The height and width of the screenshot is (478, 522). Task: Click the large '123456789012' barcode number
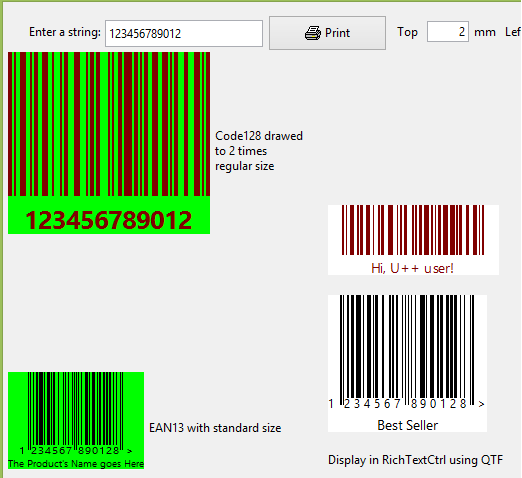(109, 220)
